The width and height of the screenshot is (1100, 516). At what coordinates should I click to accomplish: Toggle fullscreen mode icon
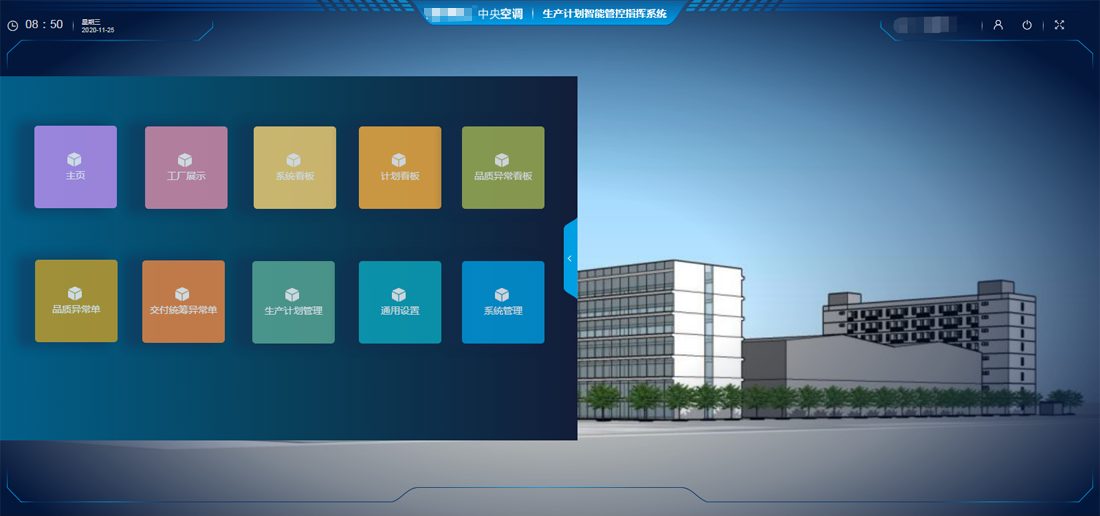(x=1059, y=25)
